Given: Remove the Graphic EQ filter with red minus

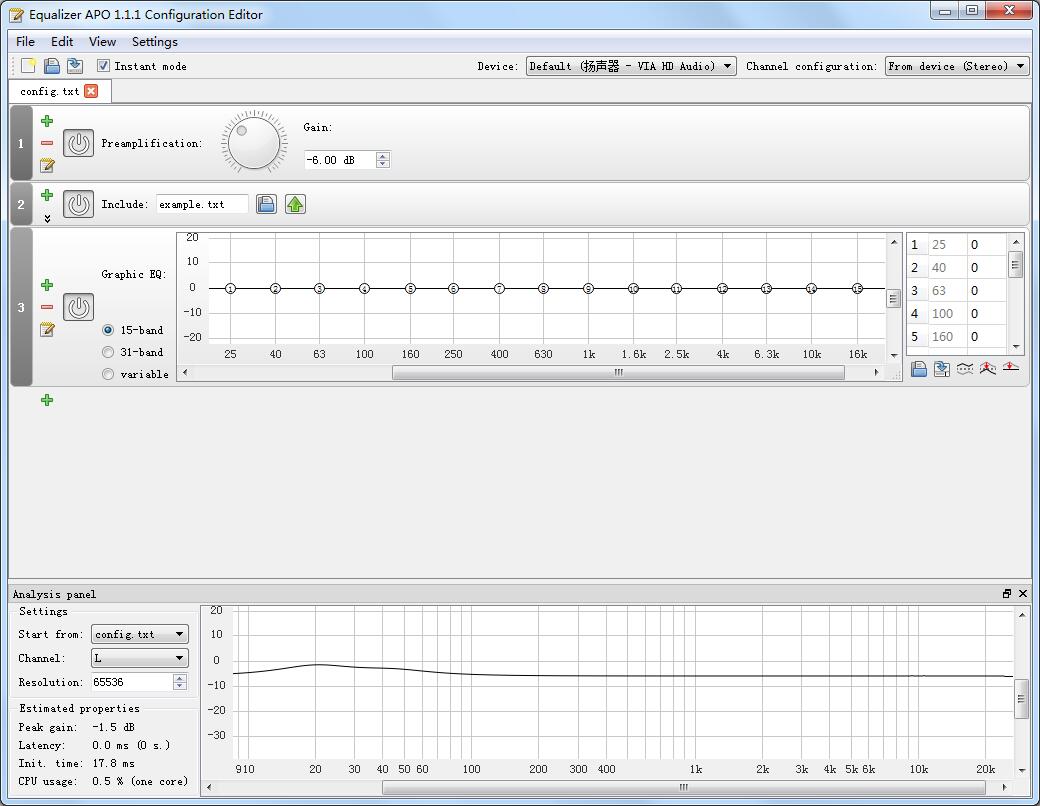Looking at the screenshot, I should pyautogui.click(x=47, y=307).
